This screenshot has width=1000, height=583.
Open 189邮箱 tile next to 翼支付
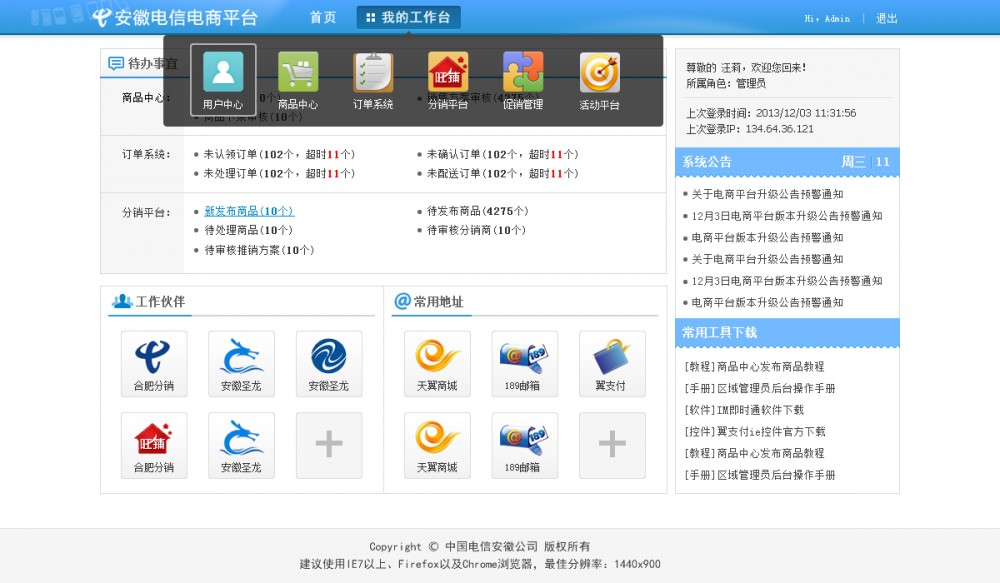click(524, 364)
